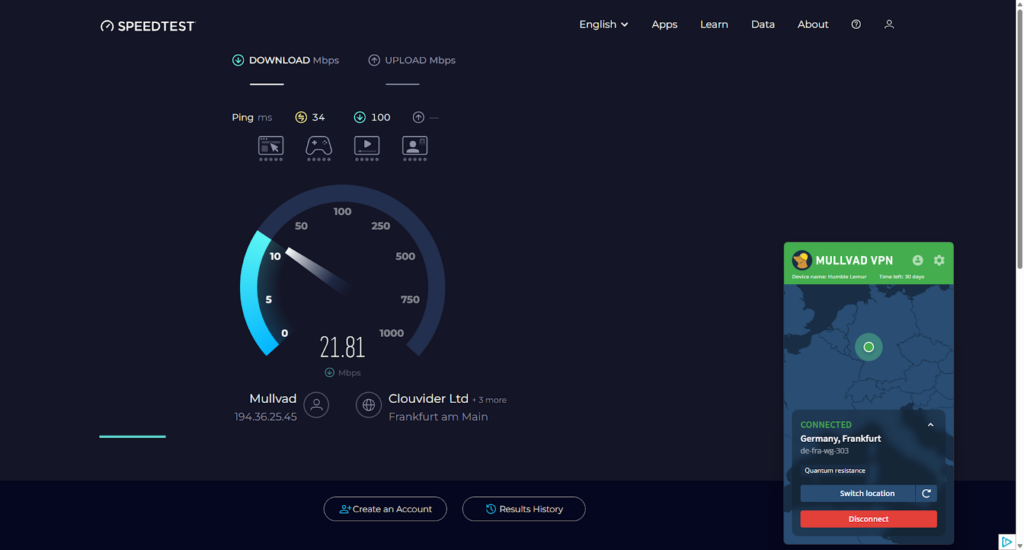Click the Frankfurt am Main location text
Screen dimensions: 1024x550
pos(438,417)
